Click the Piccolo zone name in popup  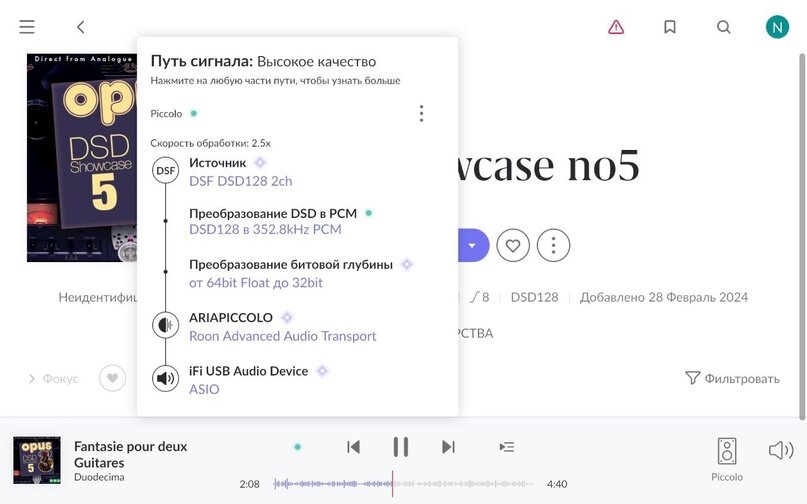(x=166, y=114)
